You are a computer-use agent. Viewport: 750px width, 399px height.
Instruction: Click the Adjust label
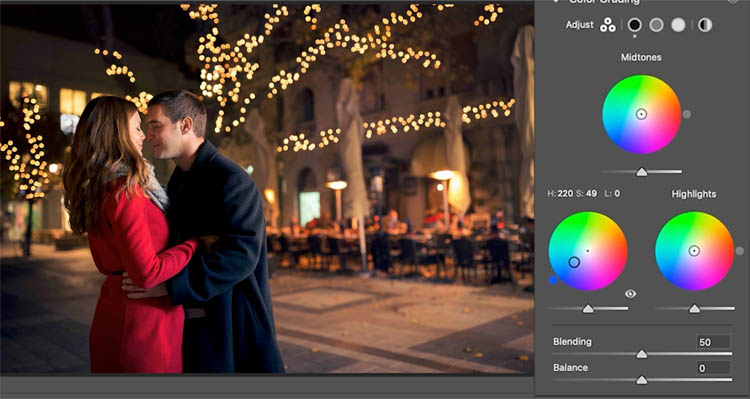click(x=580, y=25)
